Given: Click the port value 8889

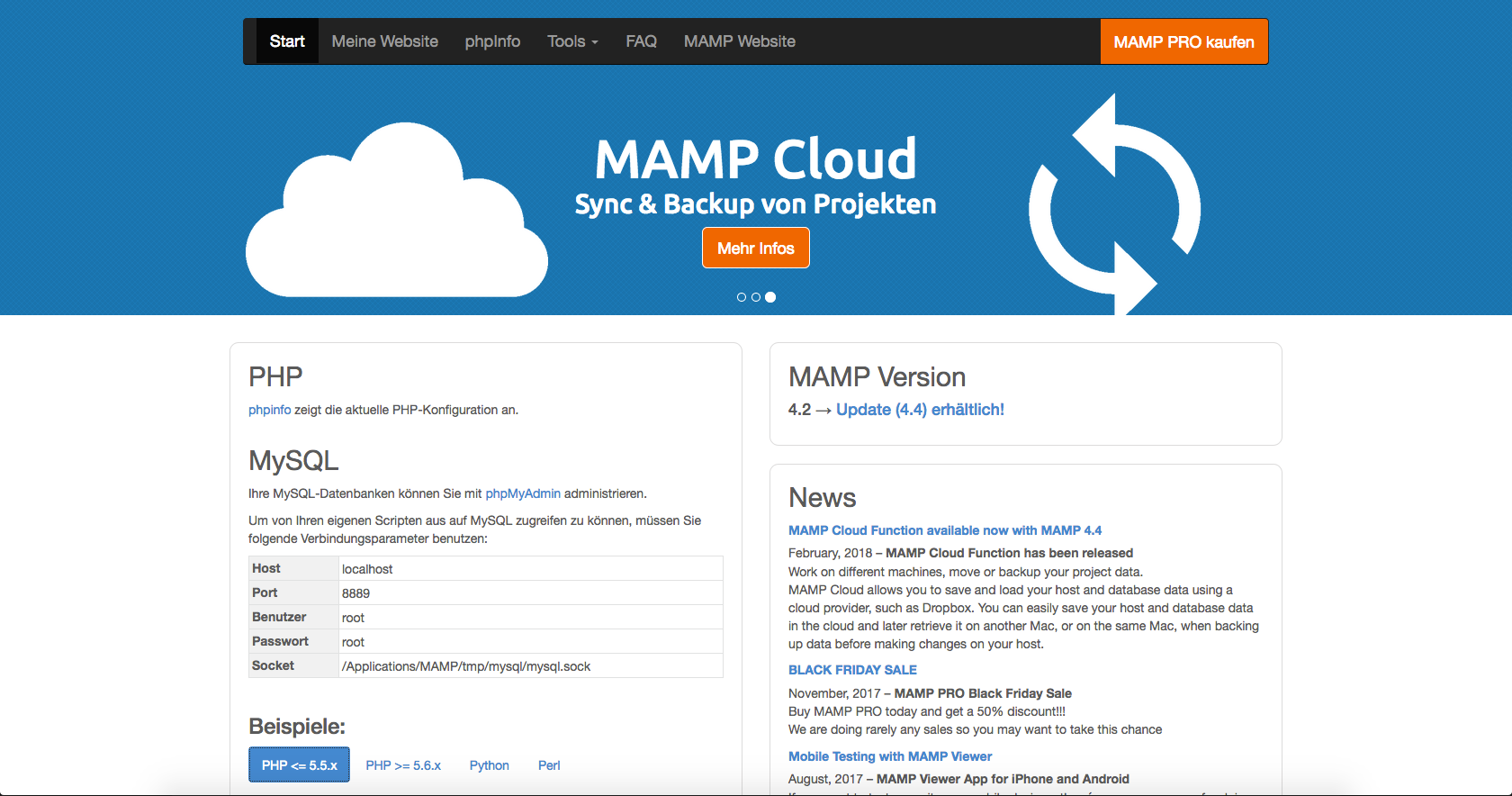Looking at the screenshot, I should (x=355, y=593).
